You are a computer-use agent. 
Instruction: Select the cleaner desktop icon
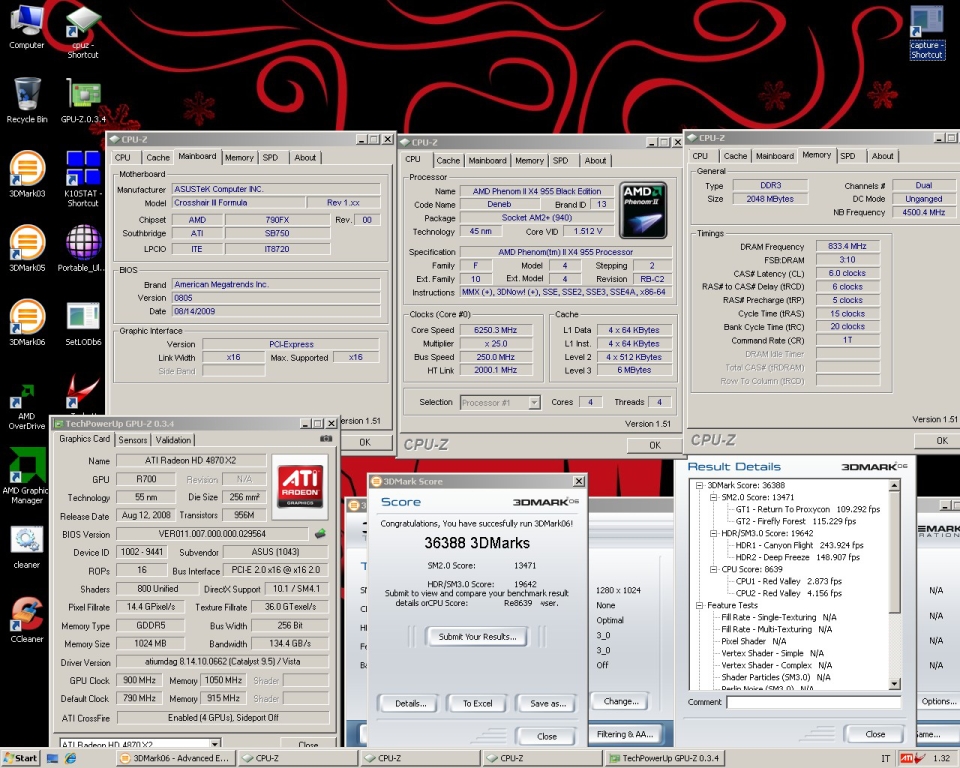(26, 548)
